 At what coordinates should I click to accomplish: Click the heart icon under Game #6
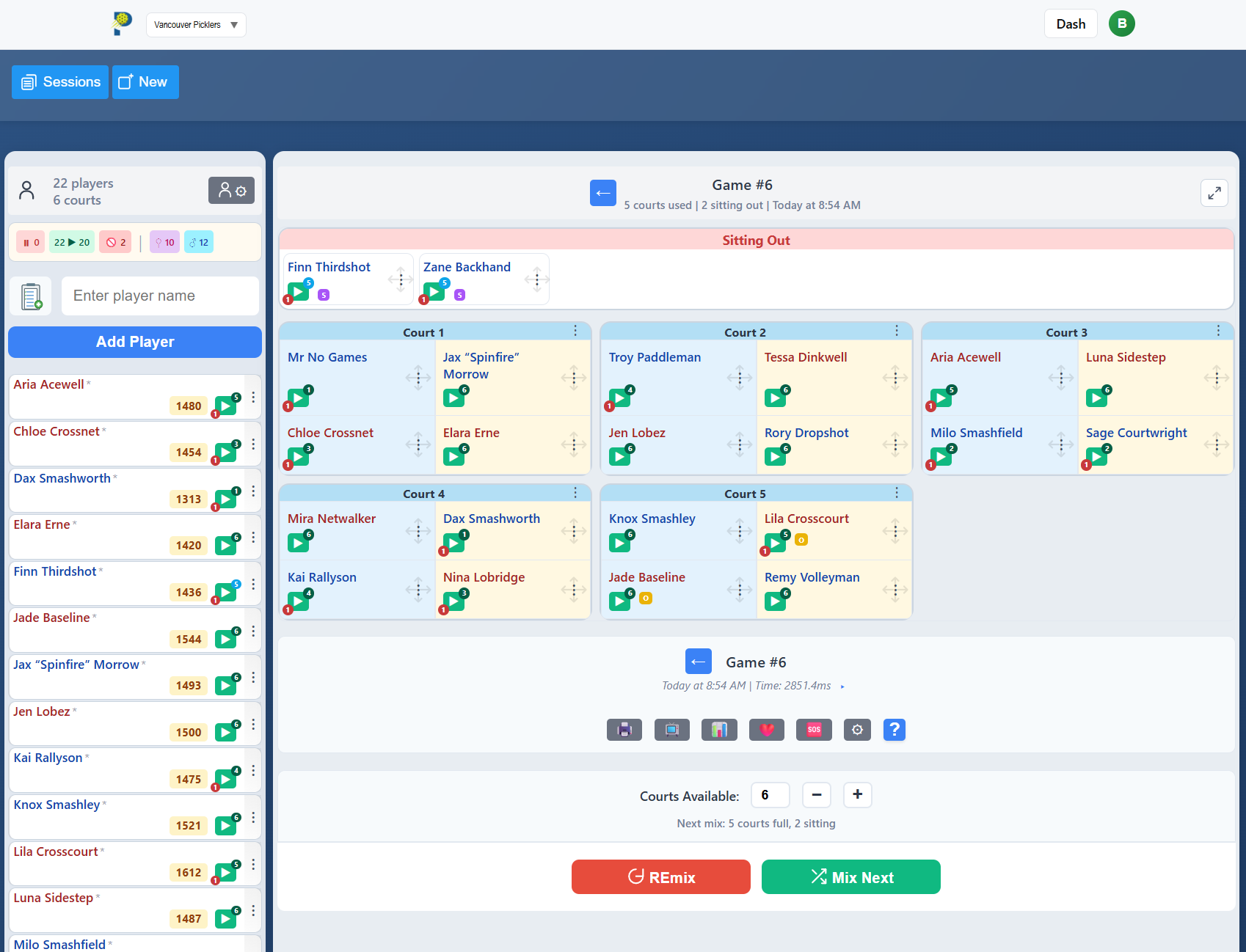click(766, 730)
